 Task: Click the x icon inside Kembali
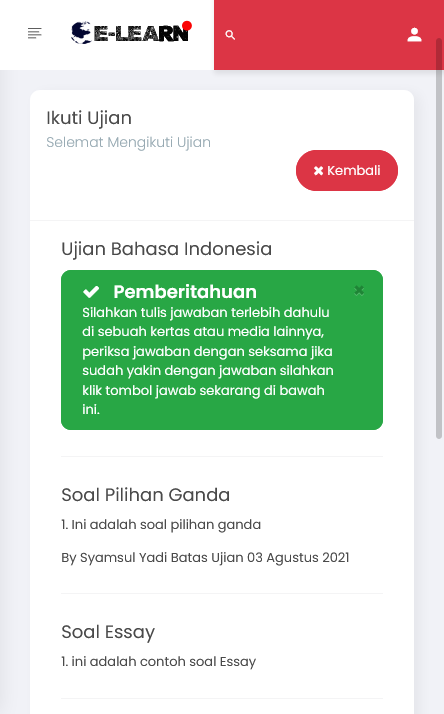click(x=318, y=171)
